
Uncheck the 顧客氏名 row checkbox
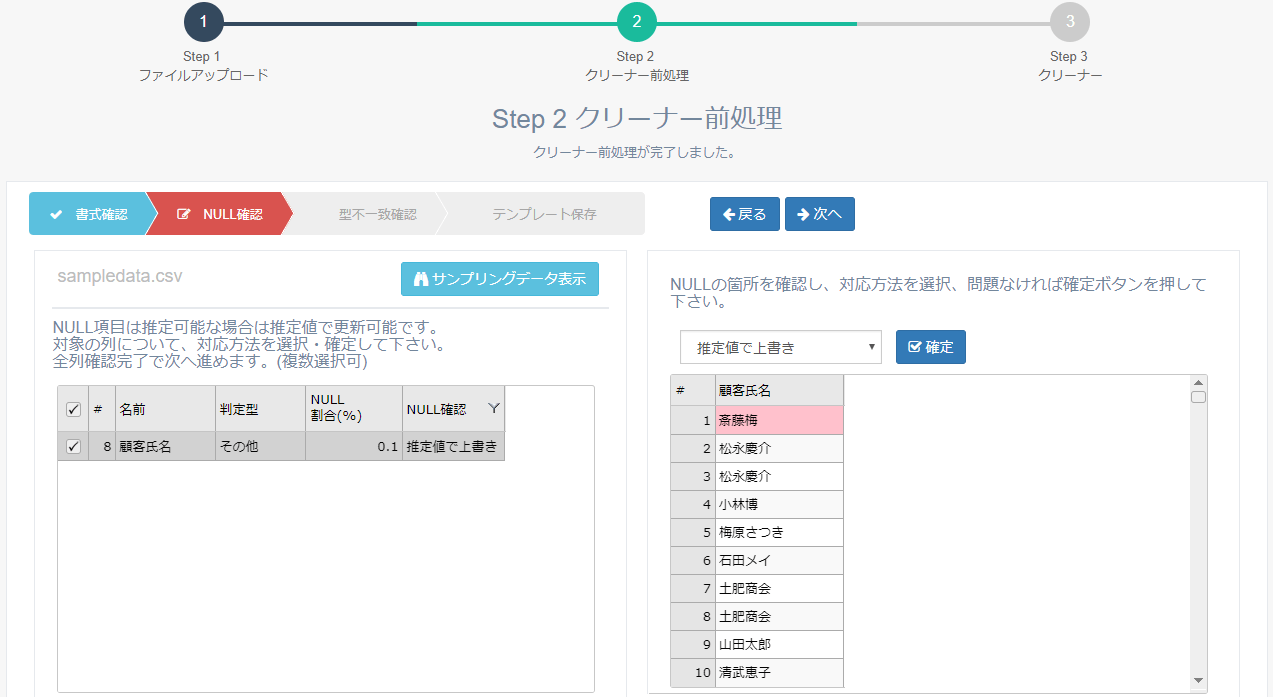pos(73,447)
